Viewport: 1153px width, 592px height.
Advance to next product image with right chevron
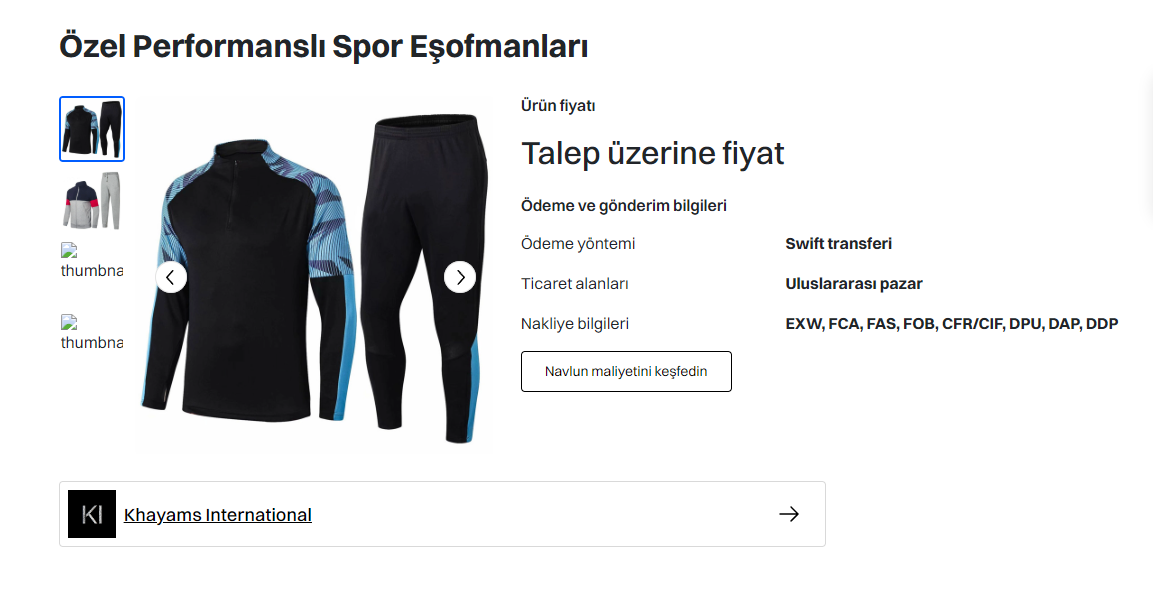coord(460,277)
